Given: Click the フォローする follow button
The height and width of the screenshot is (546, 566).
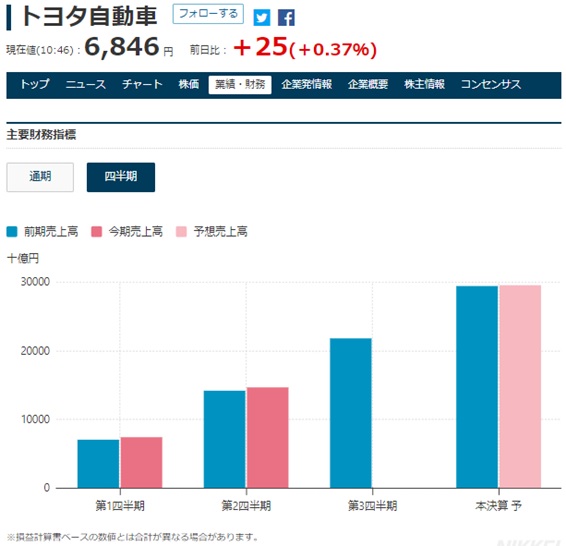Looking at the screenshot, I should (208, 14).
